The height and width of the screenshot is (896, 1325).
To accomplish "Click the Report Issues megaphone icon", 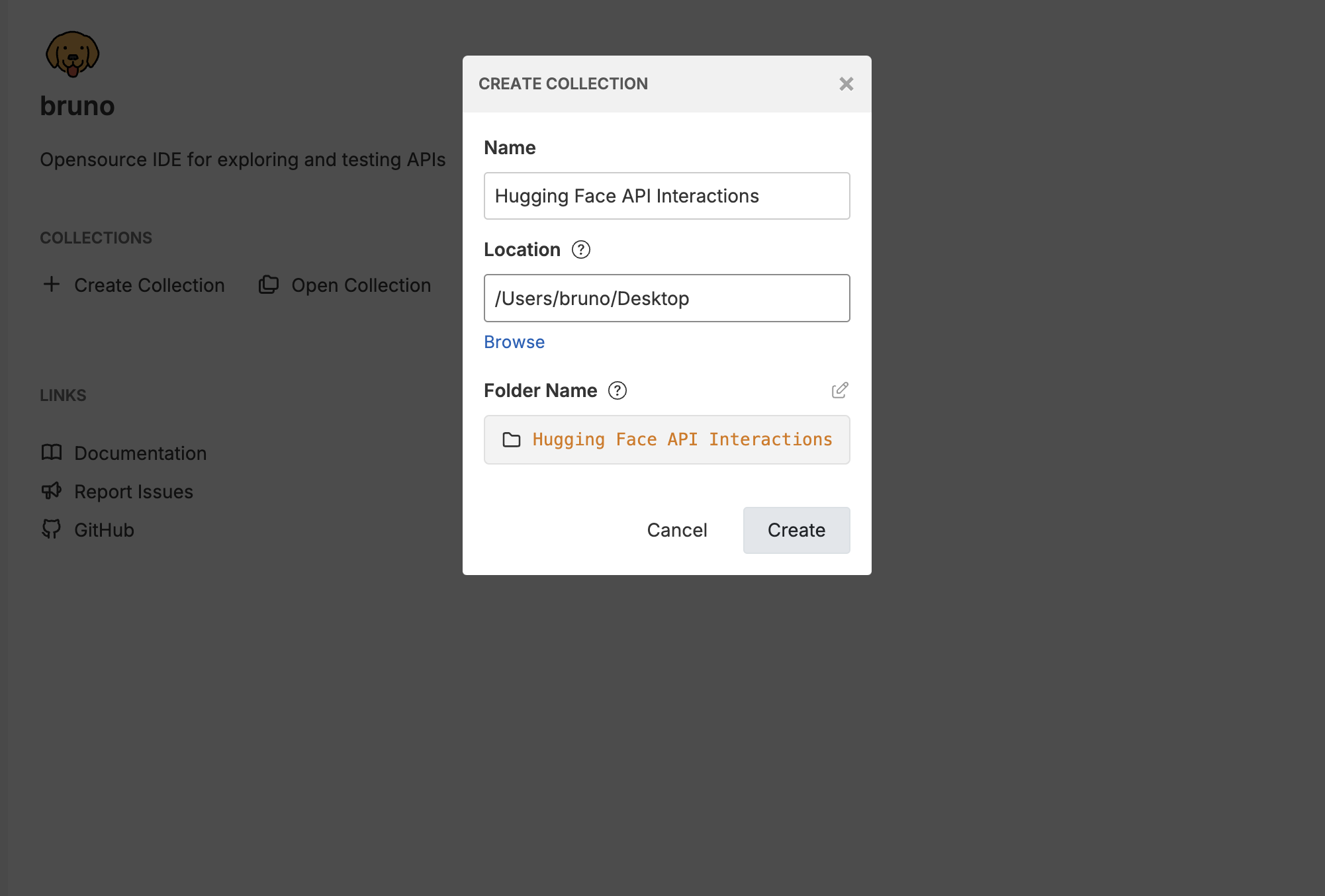I will 52,491.
